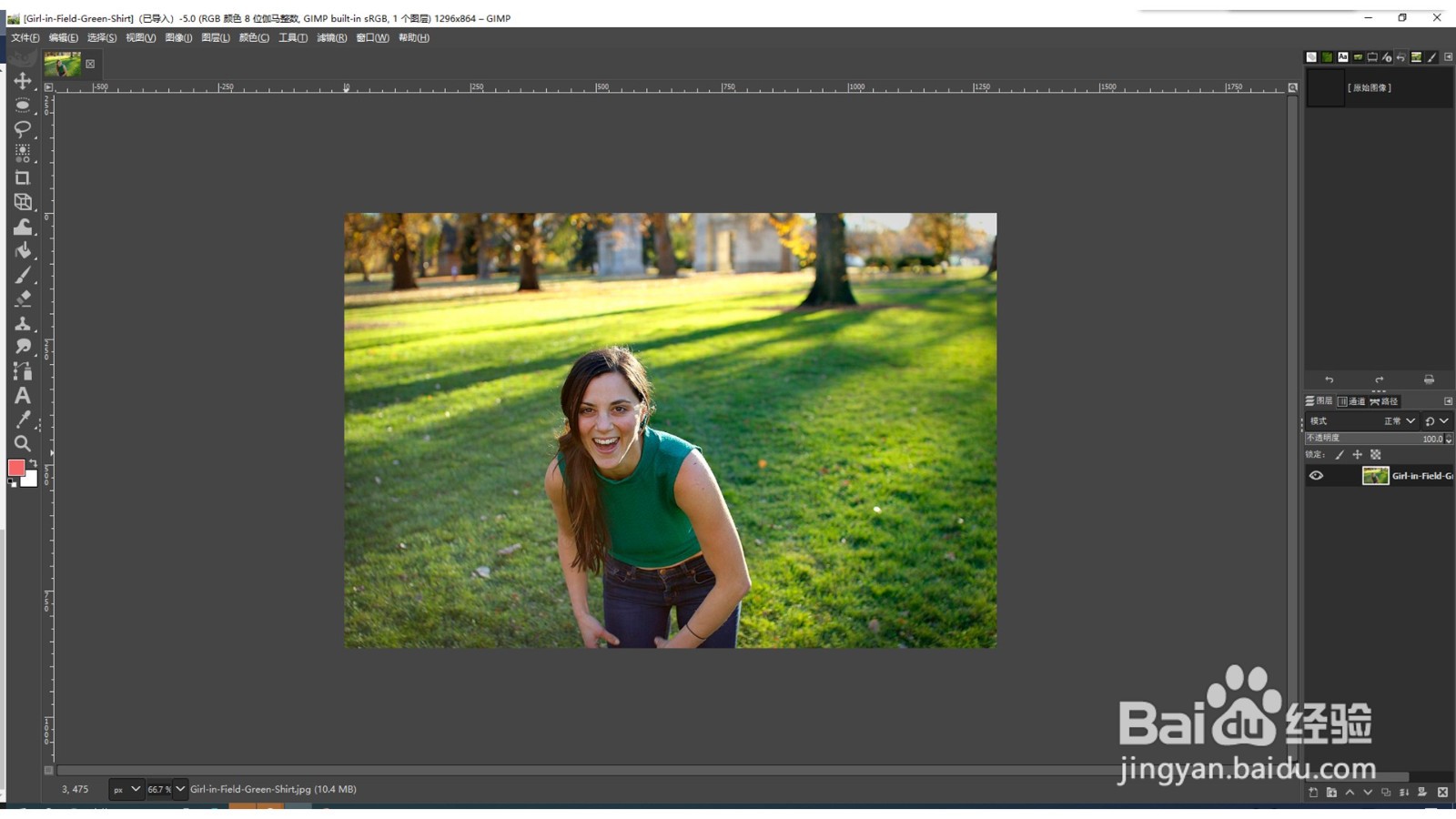Select the Paths tool
The height and width of the screenshot is (819, 1456).
23,371
